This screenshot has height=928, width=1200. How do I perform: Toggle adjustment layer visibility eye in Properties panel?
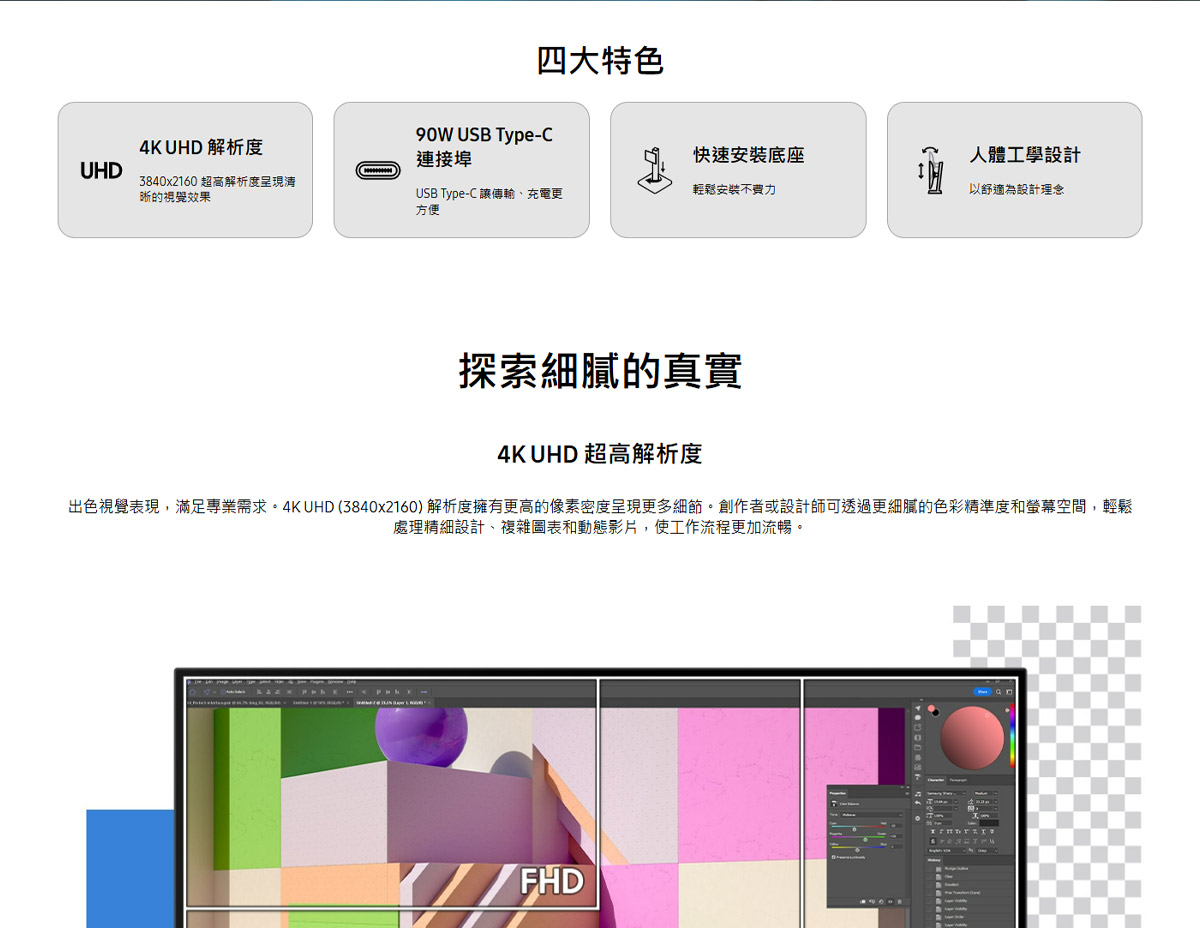[890, 902]
